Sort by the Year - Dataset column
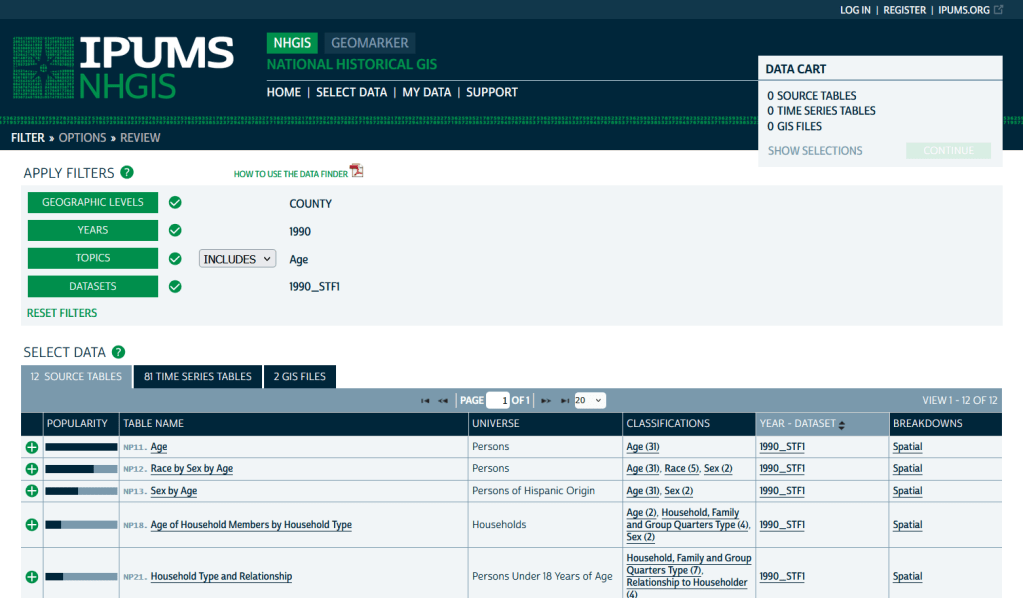This screenshot has height=598, width=1023. (x=802, y=424)
